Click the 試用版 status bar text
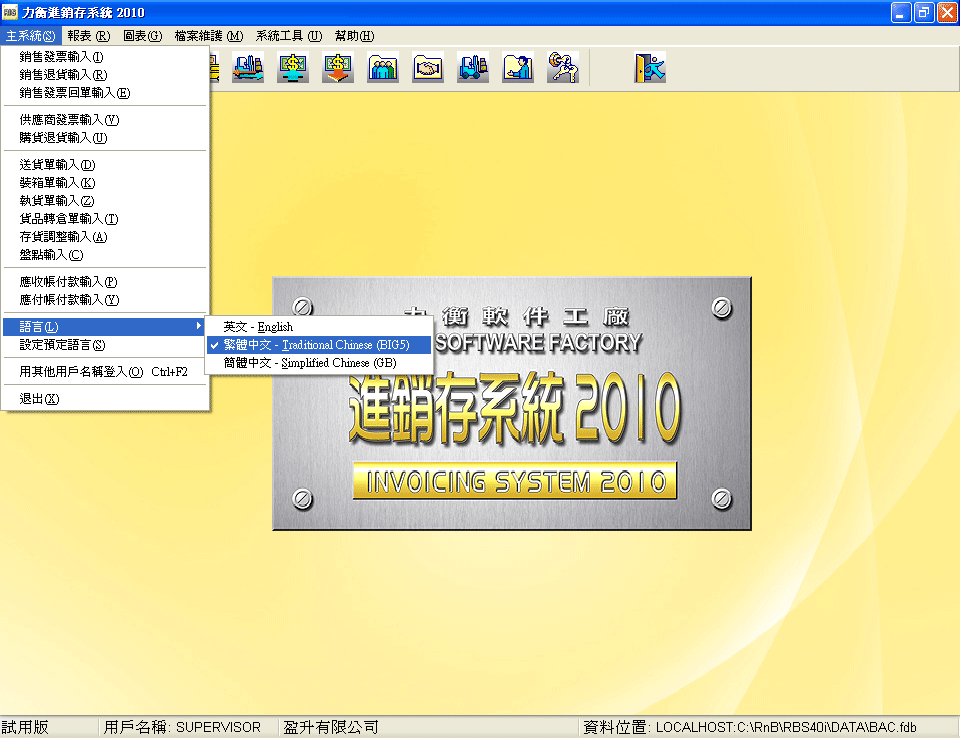The image size is (960, 738). tap(25, 728)
